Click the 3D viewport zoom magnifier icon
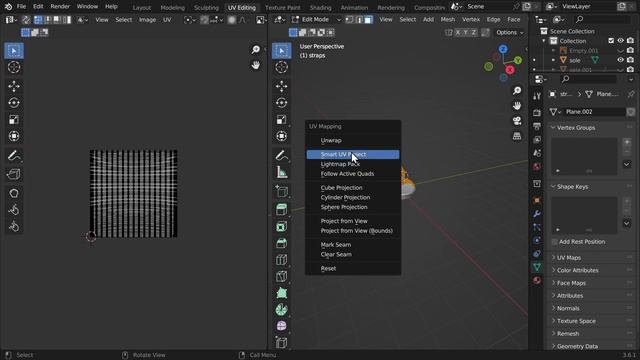Image resolution: width=640 pixels, height=360 pixels. [517, 91]
